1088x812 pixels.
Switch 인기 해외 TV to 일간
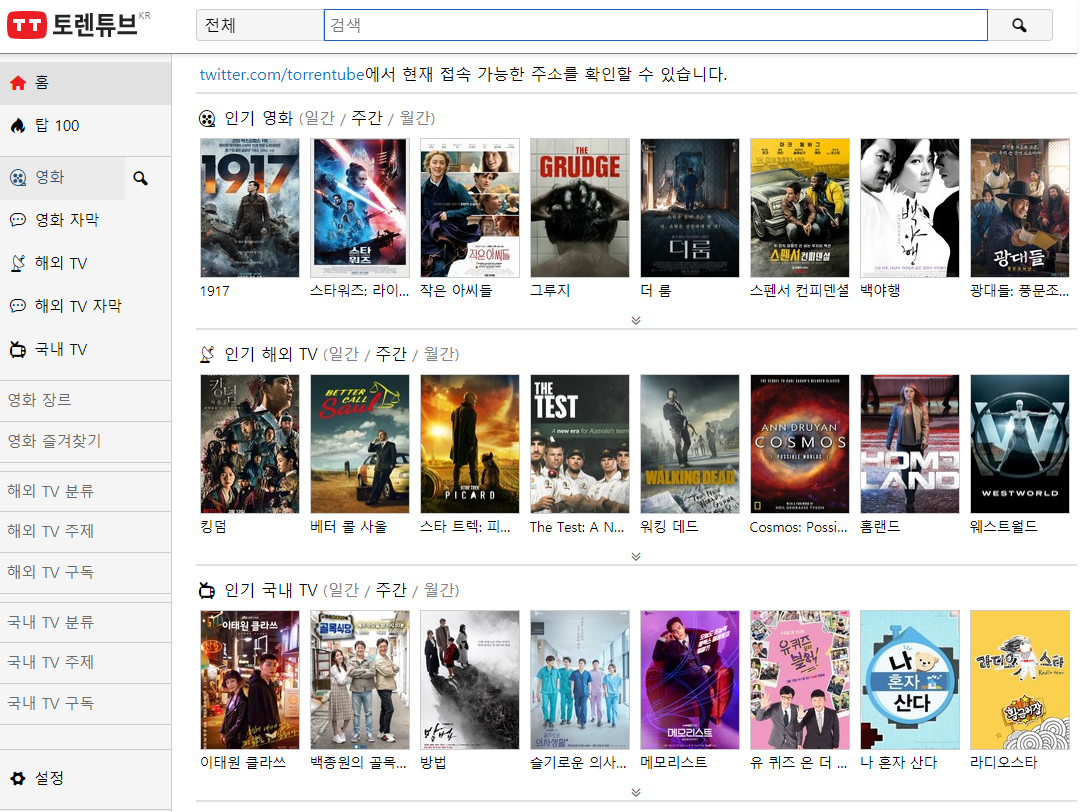click(344, 354)
